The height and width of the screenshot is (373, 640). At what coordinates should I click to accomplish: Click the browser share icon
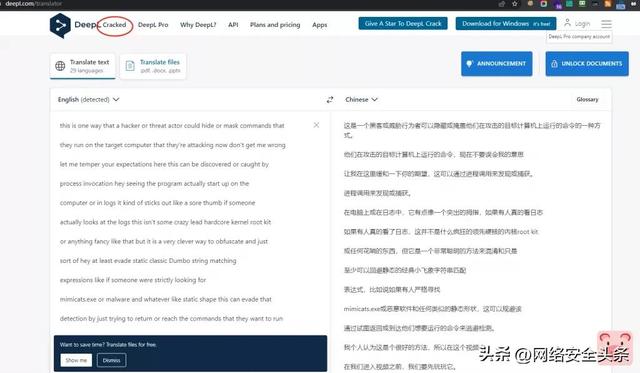502,4
